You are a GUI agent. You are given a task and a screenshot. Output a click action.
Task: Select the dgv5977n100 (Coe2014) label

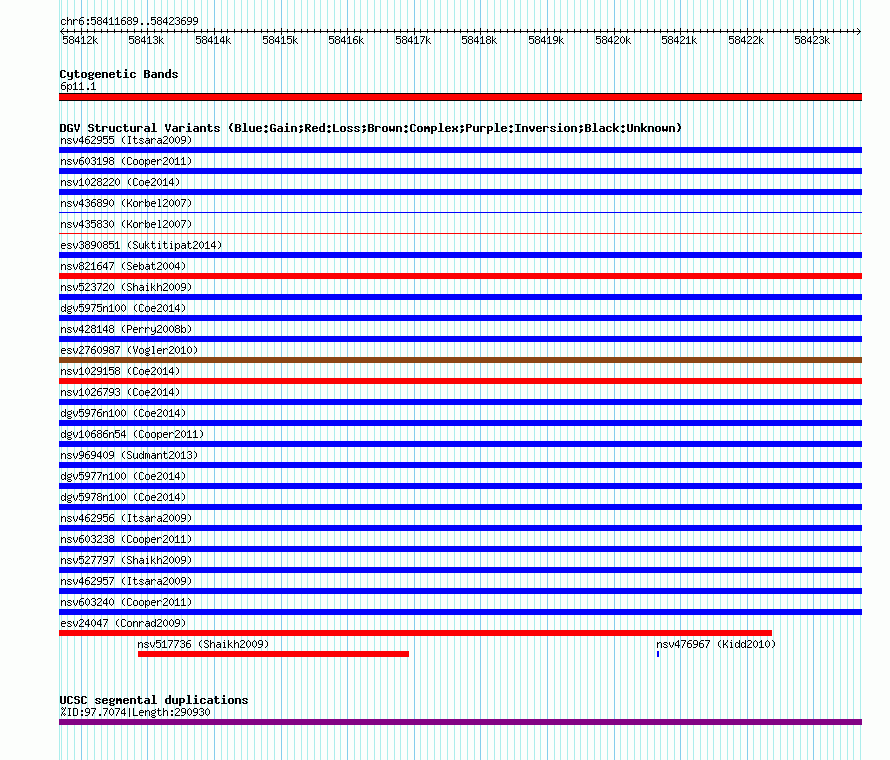(x=123, y=476)
